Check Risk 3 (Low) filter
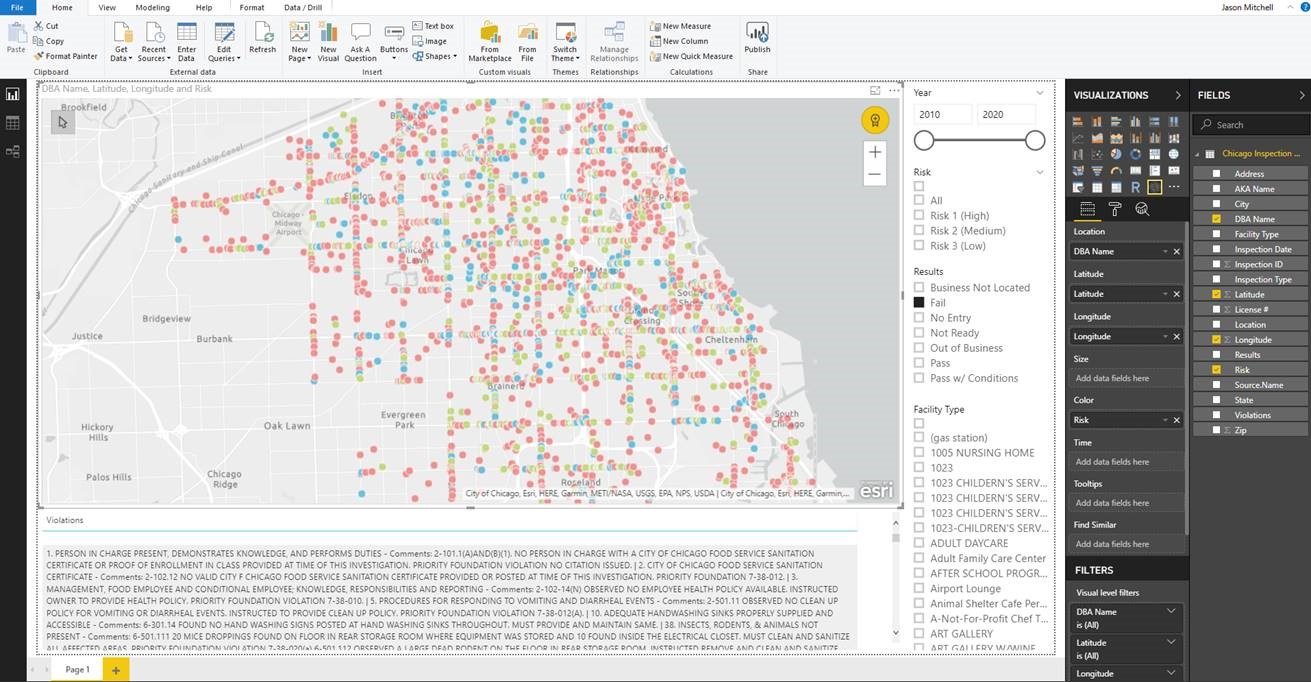This screenshot has width=1311, height=682. (919, 245)
